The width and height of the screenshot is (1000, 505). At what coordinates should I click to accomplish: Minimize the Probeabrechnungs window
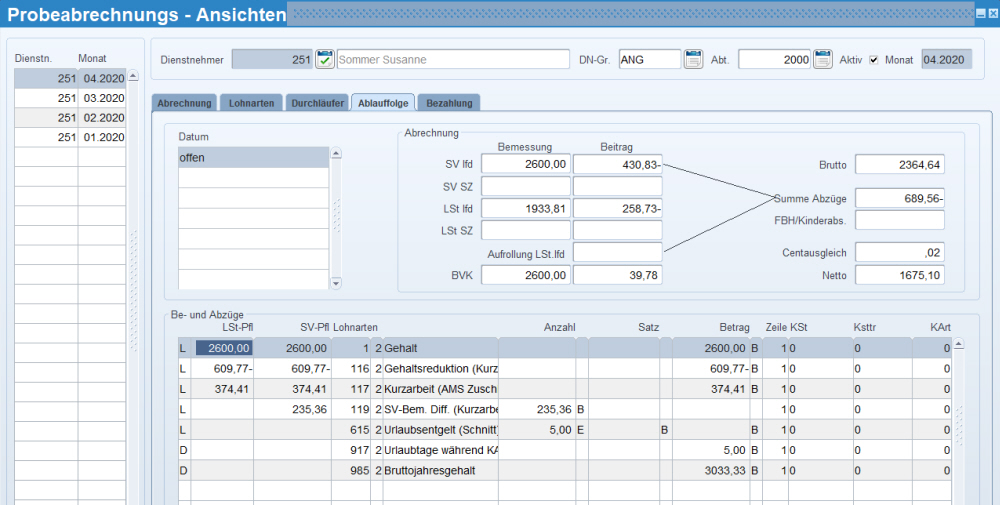point(981,13)
